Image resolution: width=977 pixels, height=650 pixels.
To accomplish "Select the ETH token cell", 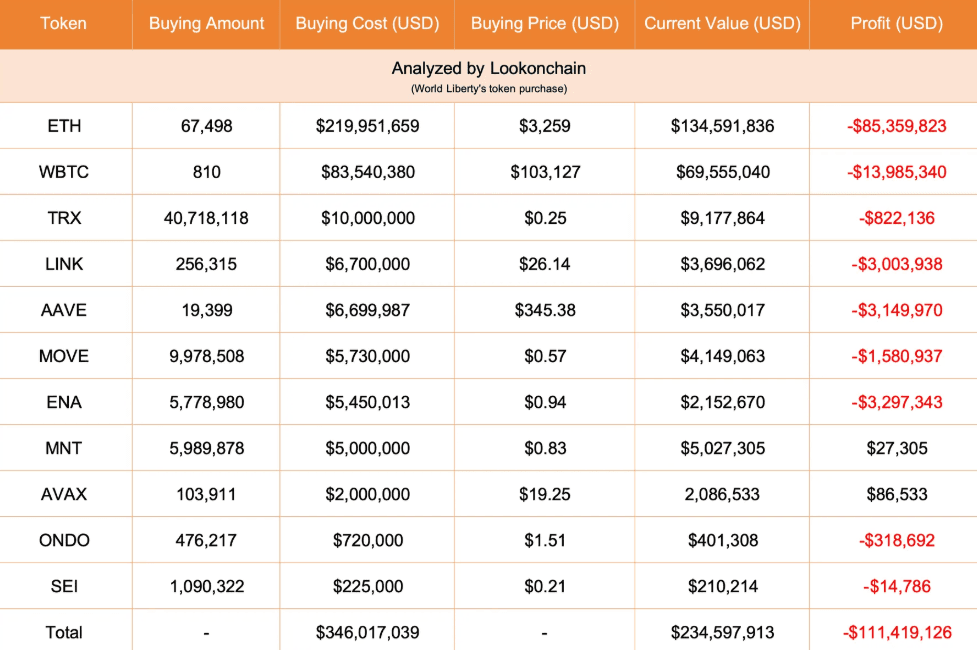I will 64,126.
